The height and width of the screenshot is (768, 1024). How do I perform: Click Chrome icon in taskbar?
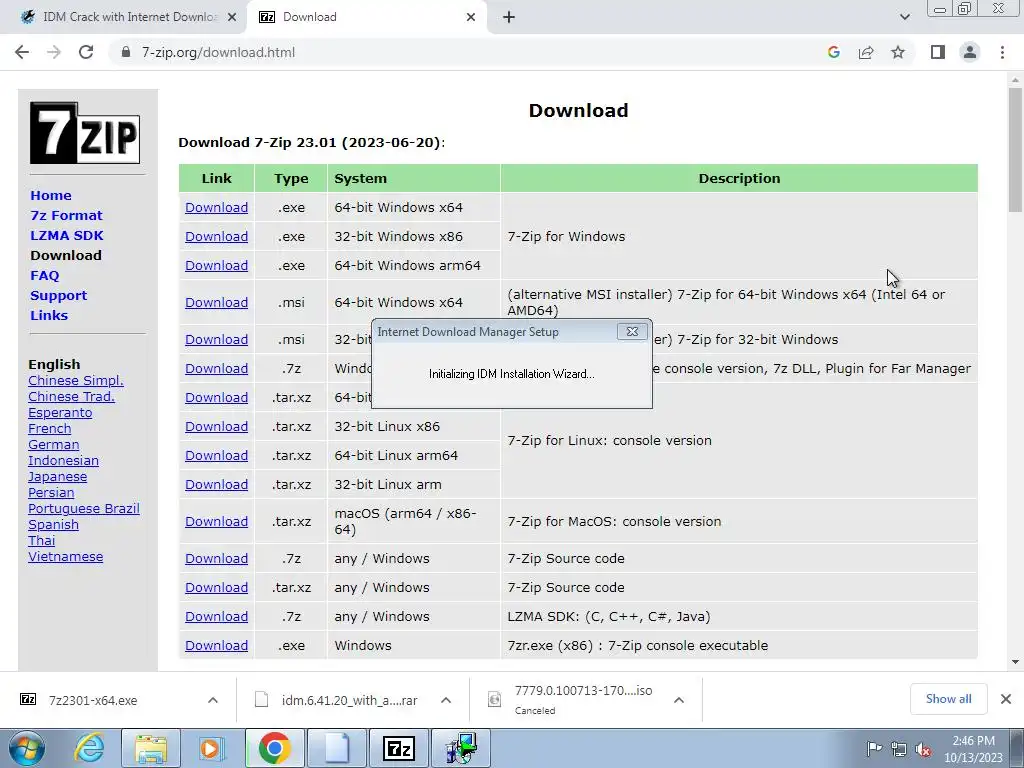pyautogui.click(x=274, y=748)
